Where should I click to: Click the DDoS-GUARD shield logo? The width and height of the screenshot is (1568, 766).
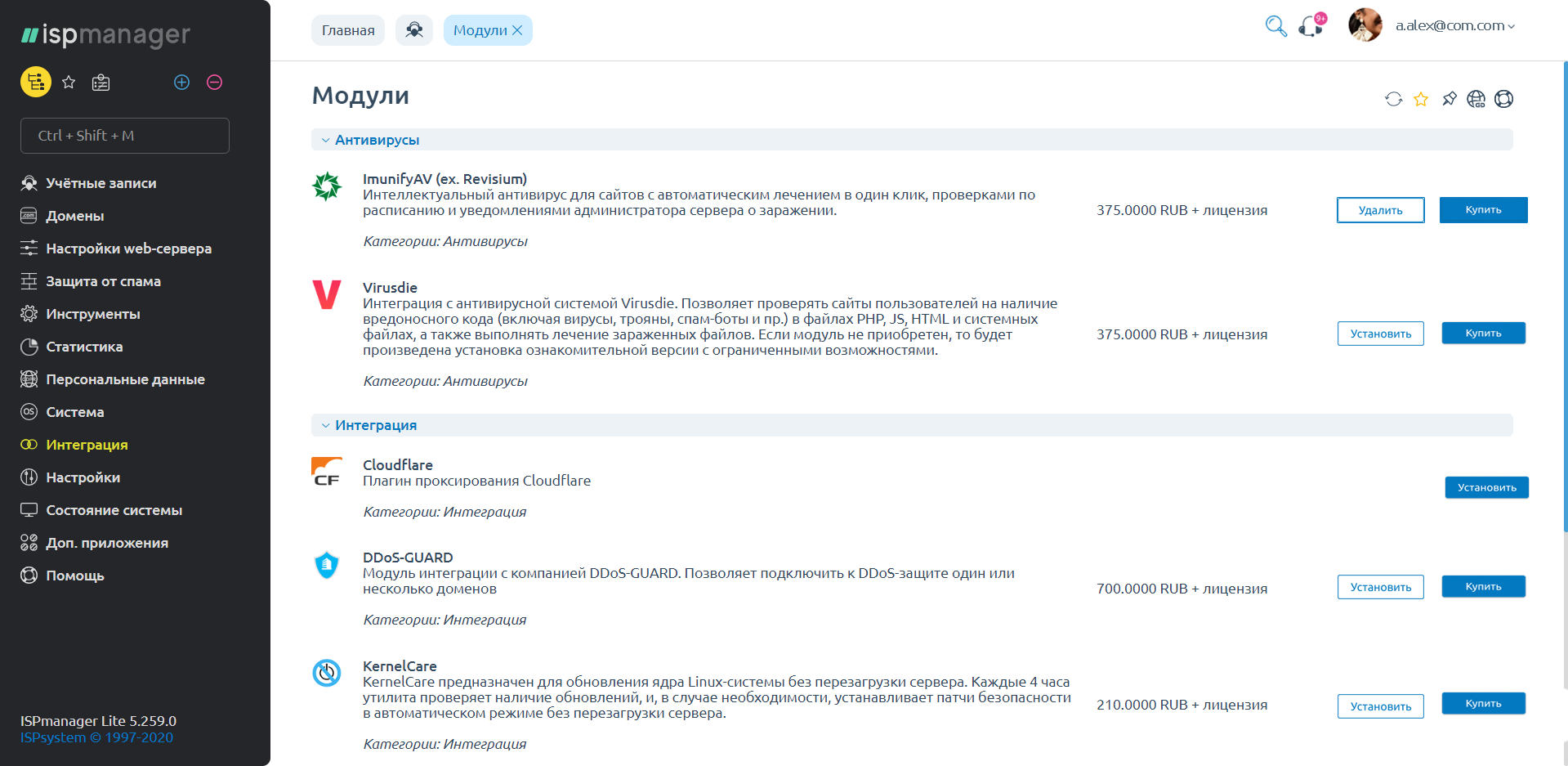click(327, 565)
